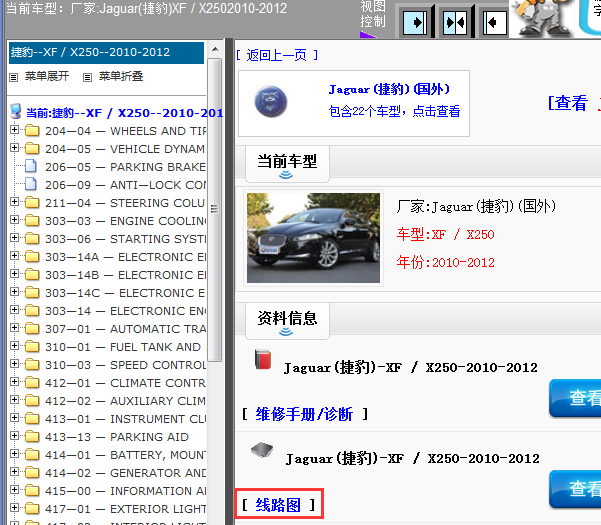Click the view control center-split icon
The height and width of the screenshot is (525, 601).
[x=455, y=22]
